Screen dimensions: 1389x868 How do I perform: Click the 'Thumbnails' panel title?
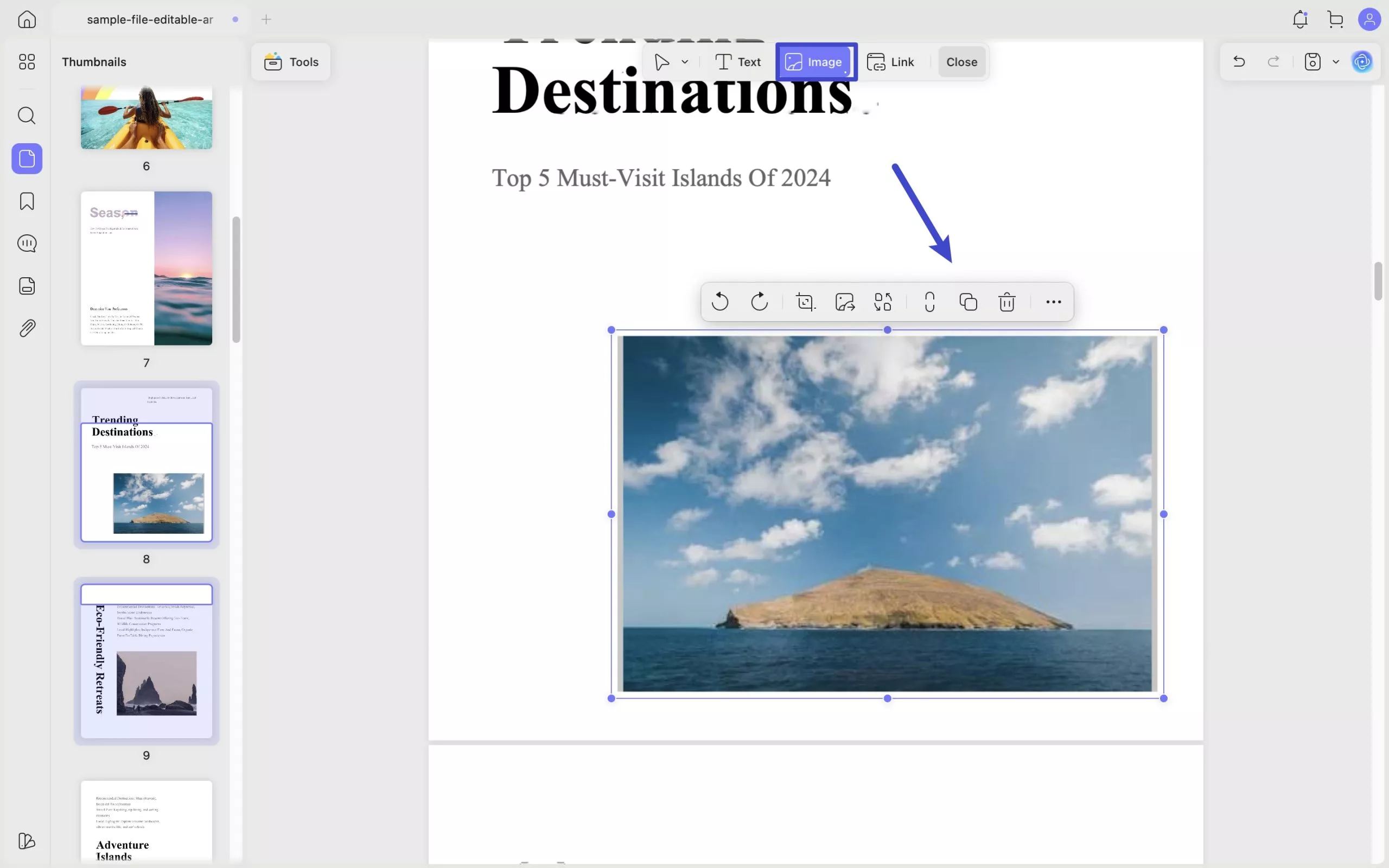click(94, 62)
